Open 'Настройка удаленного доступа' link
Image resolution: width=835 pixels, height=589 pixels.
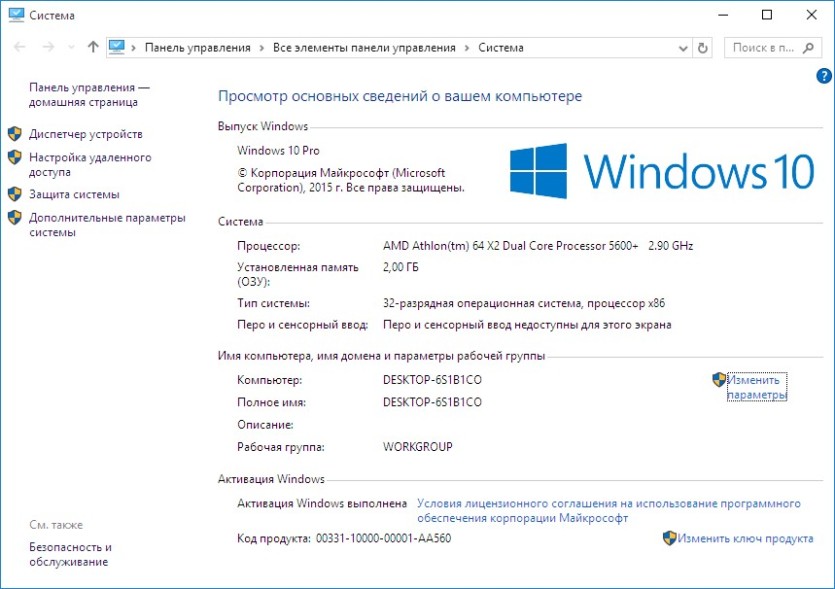click(x=90, y=165)
